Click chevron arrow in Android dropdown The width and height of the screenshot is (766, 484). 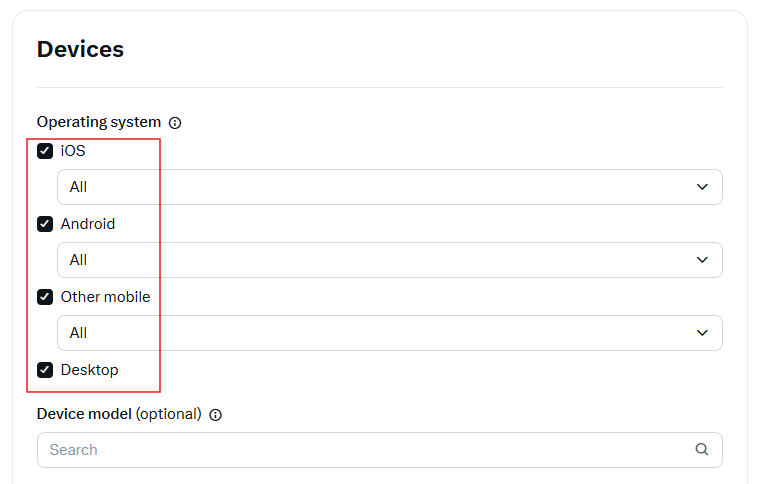(702, 260)
